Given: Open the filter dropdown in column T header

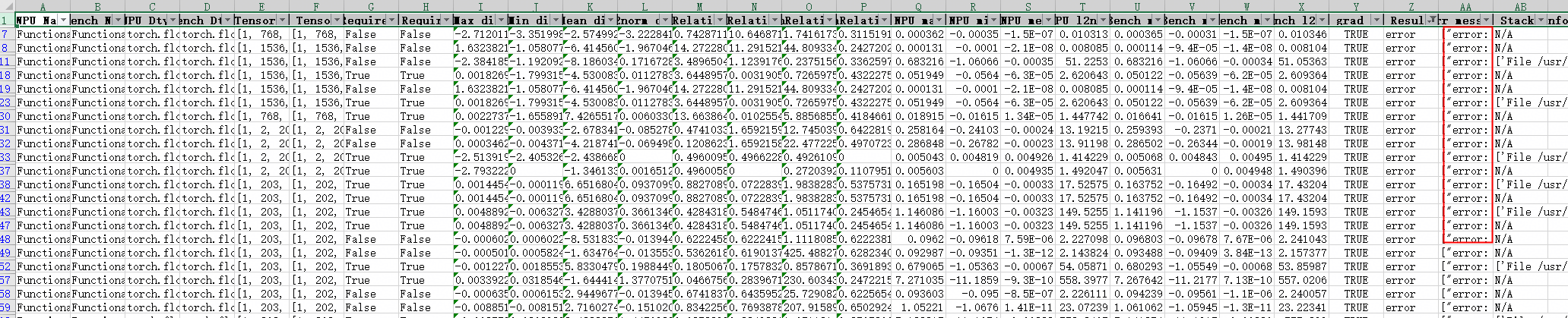Looking at the screenshot, I should tap(1103, 20).
